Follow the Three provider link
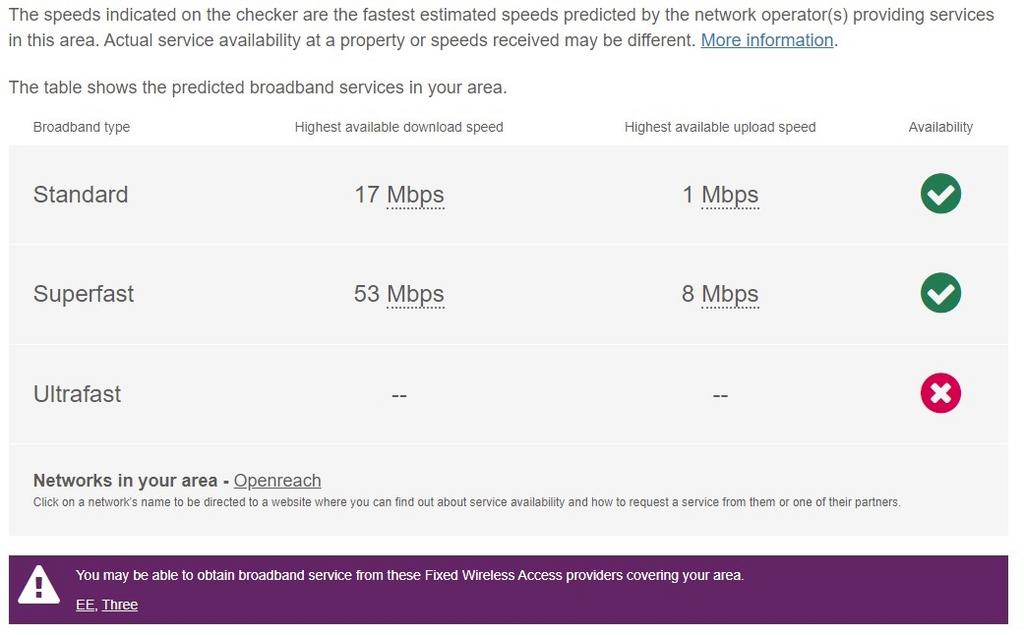 120,605
